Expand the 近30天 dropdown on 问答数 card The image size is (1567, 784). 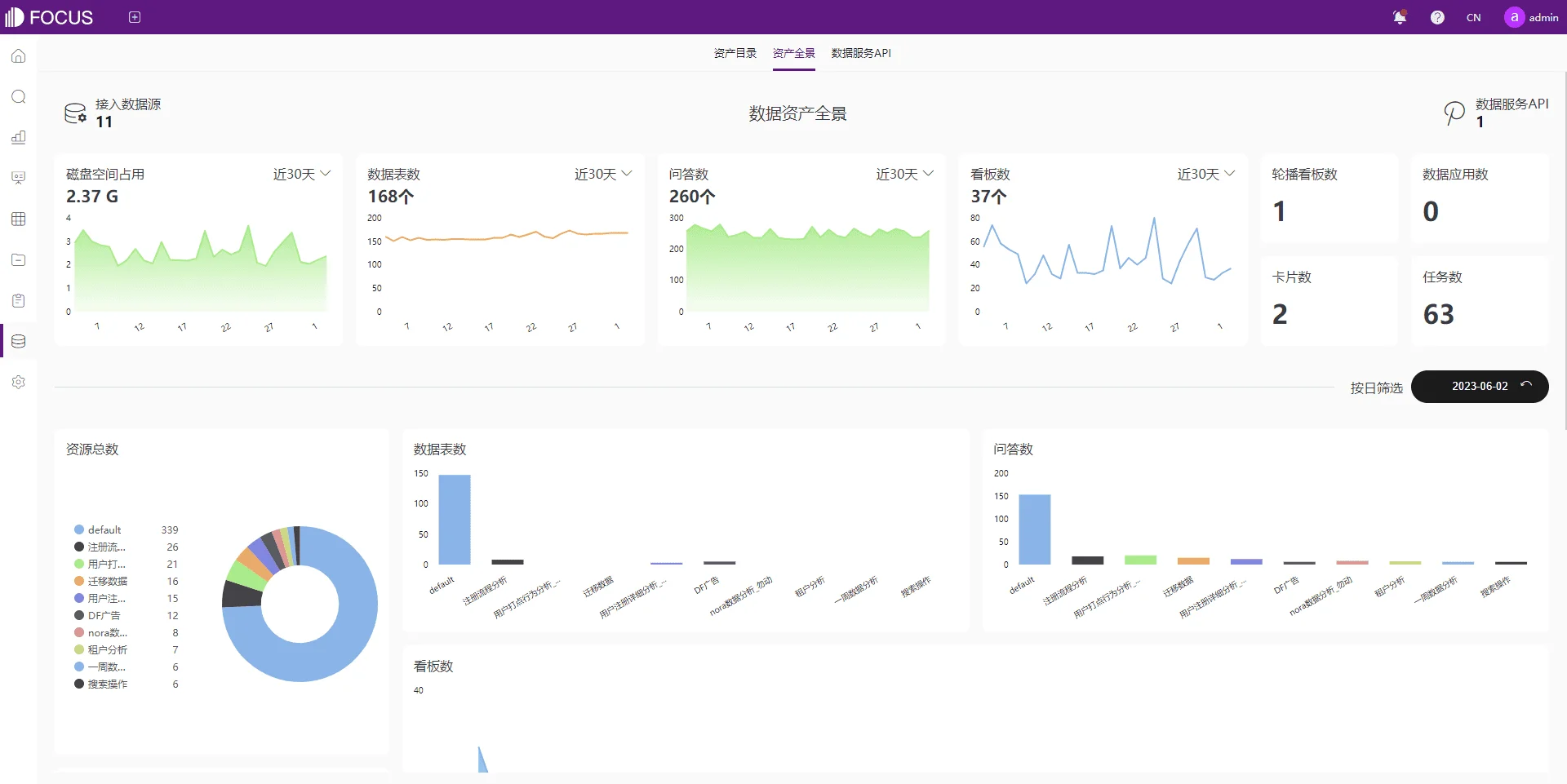[903, 174]
